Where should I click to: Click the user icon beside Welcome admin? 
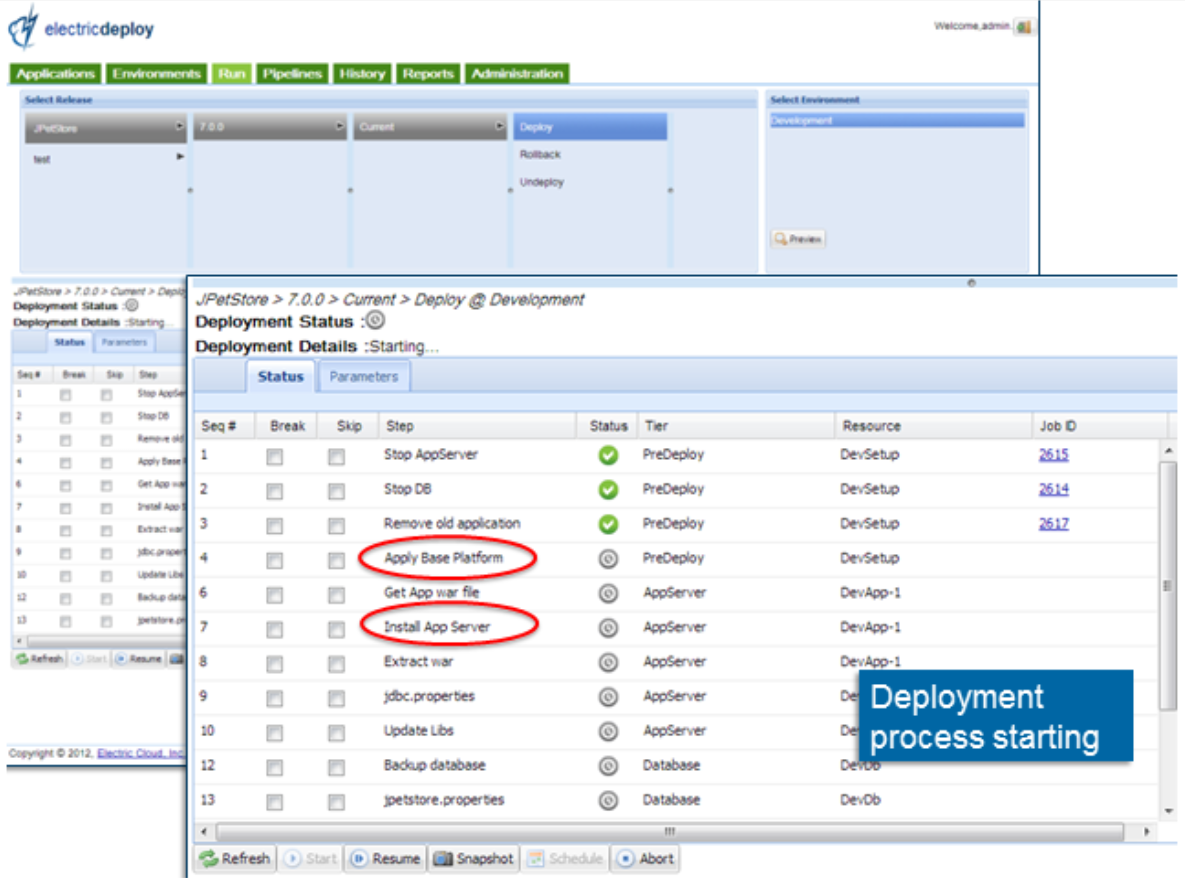(1024, 26)
